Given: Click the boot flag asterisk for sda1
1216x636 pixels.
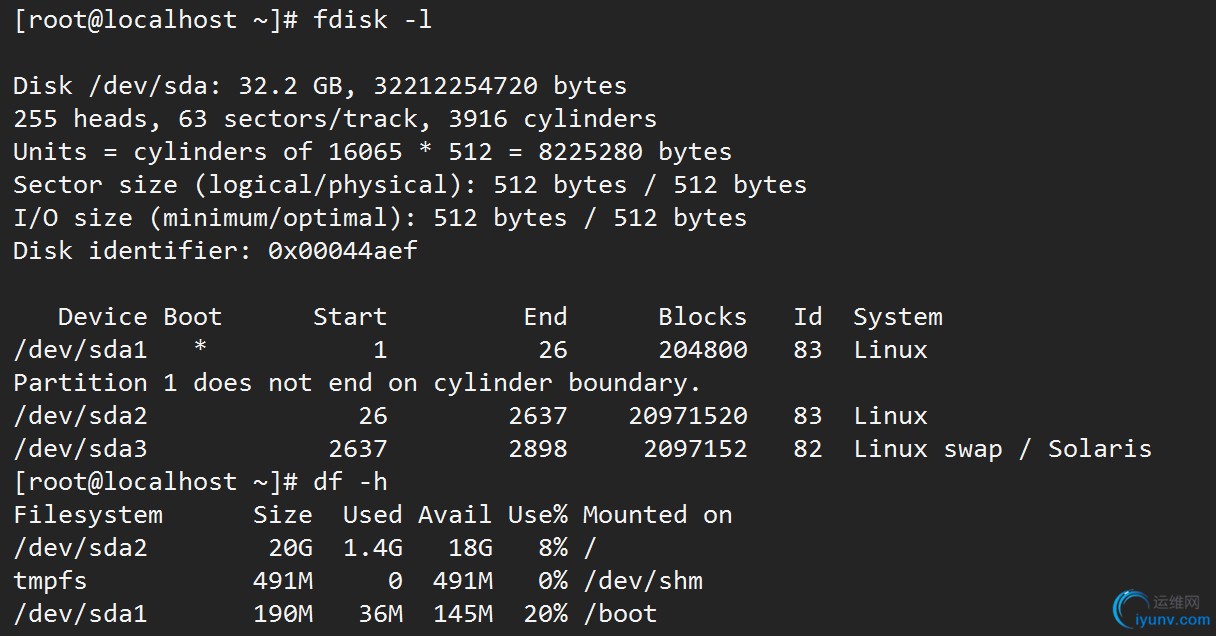Looking at the screenshot, I should coord(200,350).
